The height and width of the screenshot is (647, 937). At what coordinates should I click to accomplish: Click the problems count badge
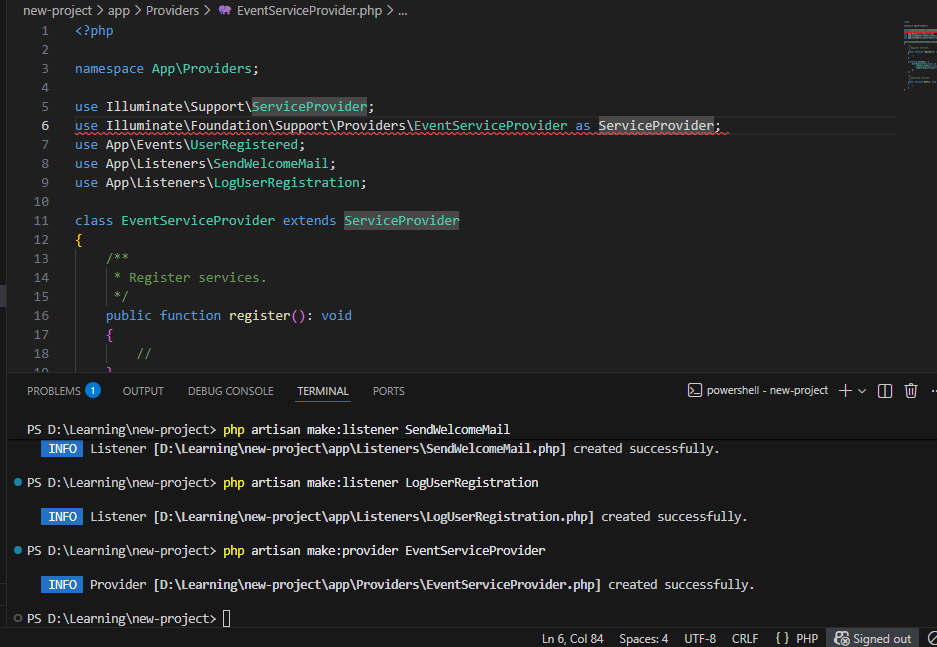point(93,390)
